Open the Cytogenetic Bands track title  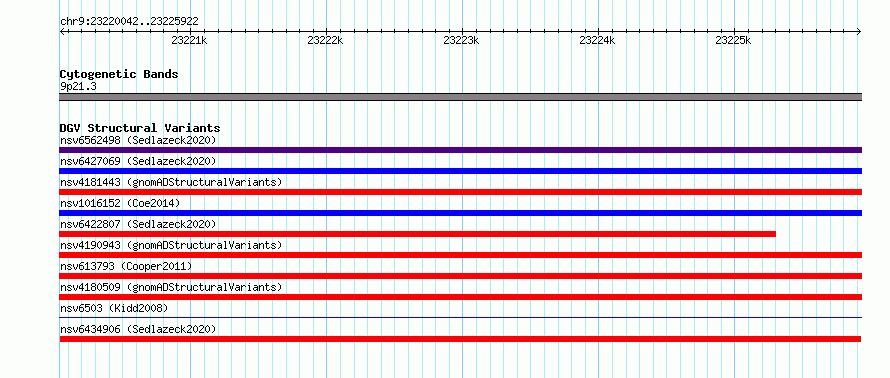(119, 74)
